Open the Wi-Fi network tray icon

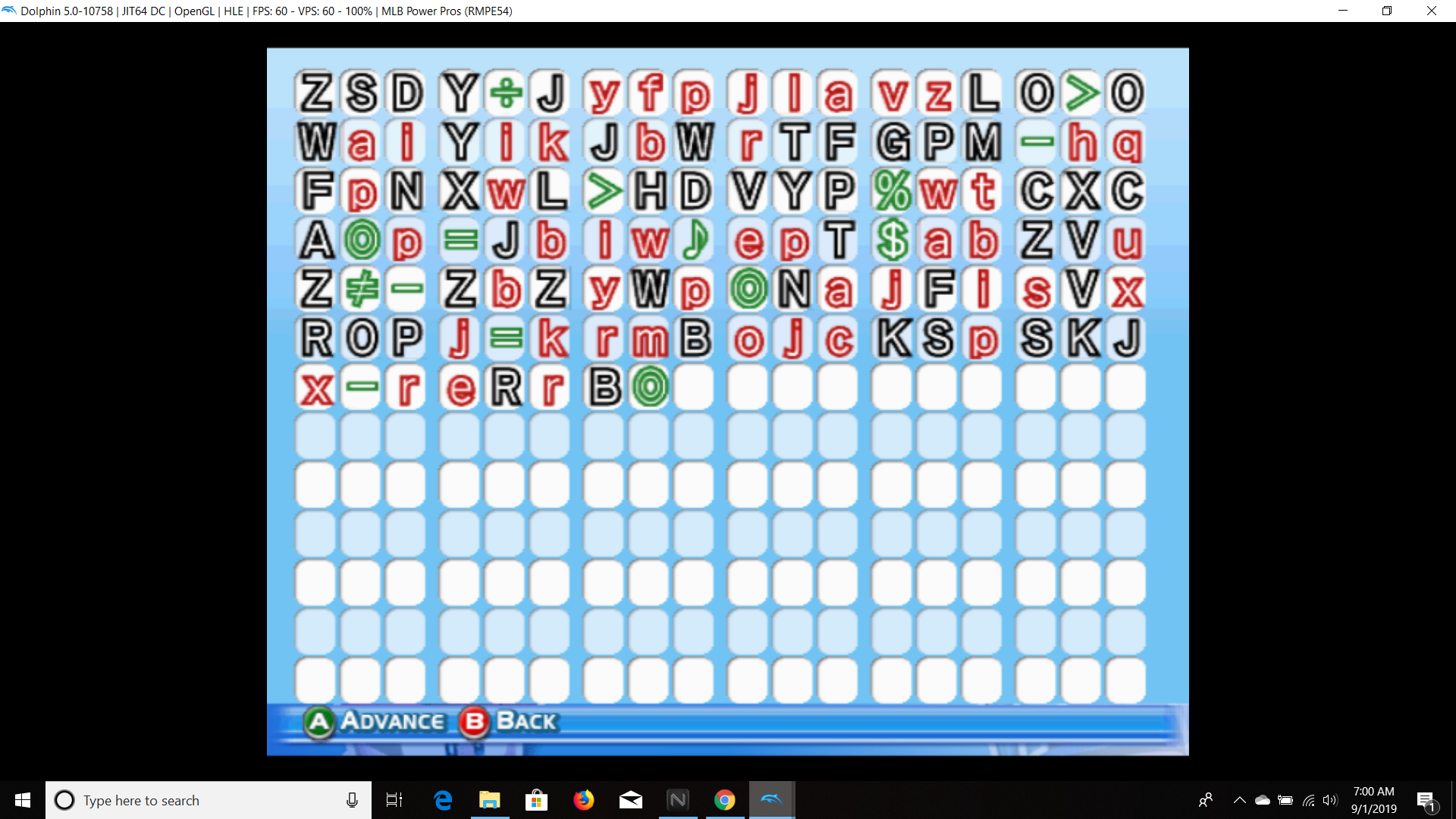[1309, 800]
